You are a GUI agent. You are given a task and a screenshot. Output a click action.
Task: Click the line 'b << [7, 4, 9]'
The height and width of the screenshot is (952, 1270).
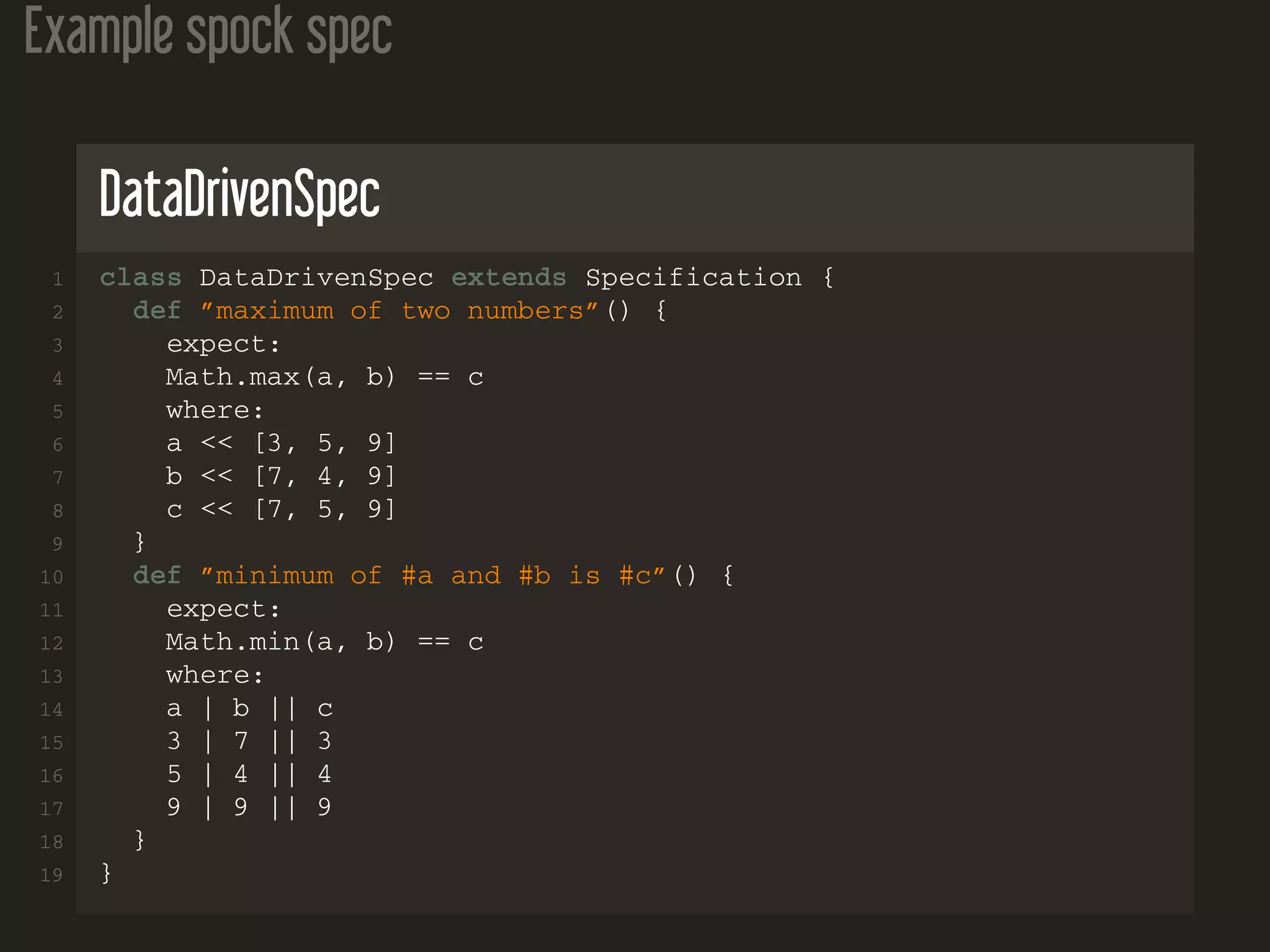coord(281,477)
